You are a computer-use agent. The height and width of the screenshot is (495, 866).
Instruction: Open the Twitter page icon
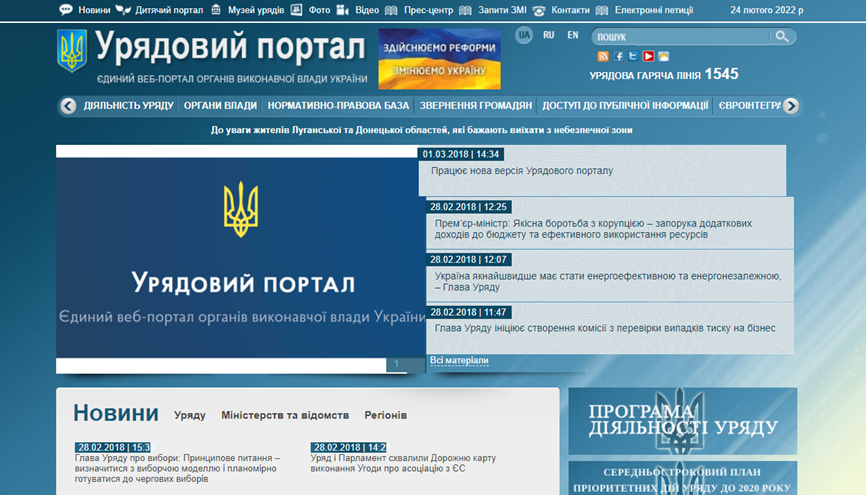[633, 56]
